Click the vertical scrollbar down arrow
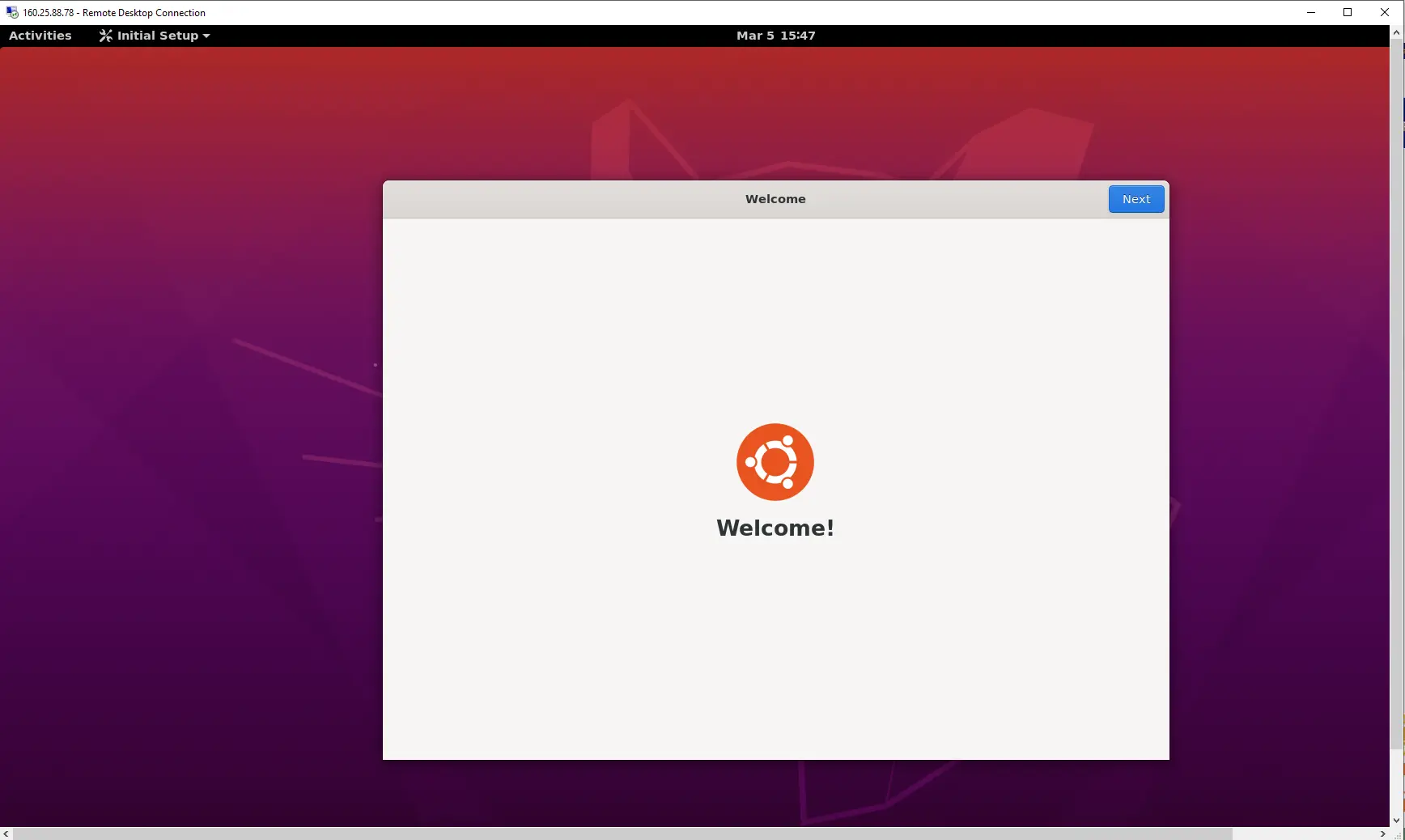 [1397, 820]
